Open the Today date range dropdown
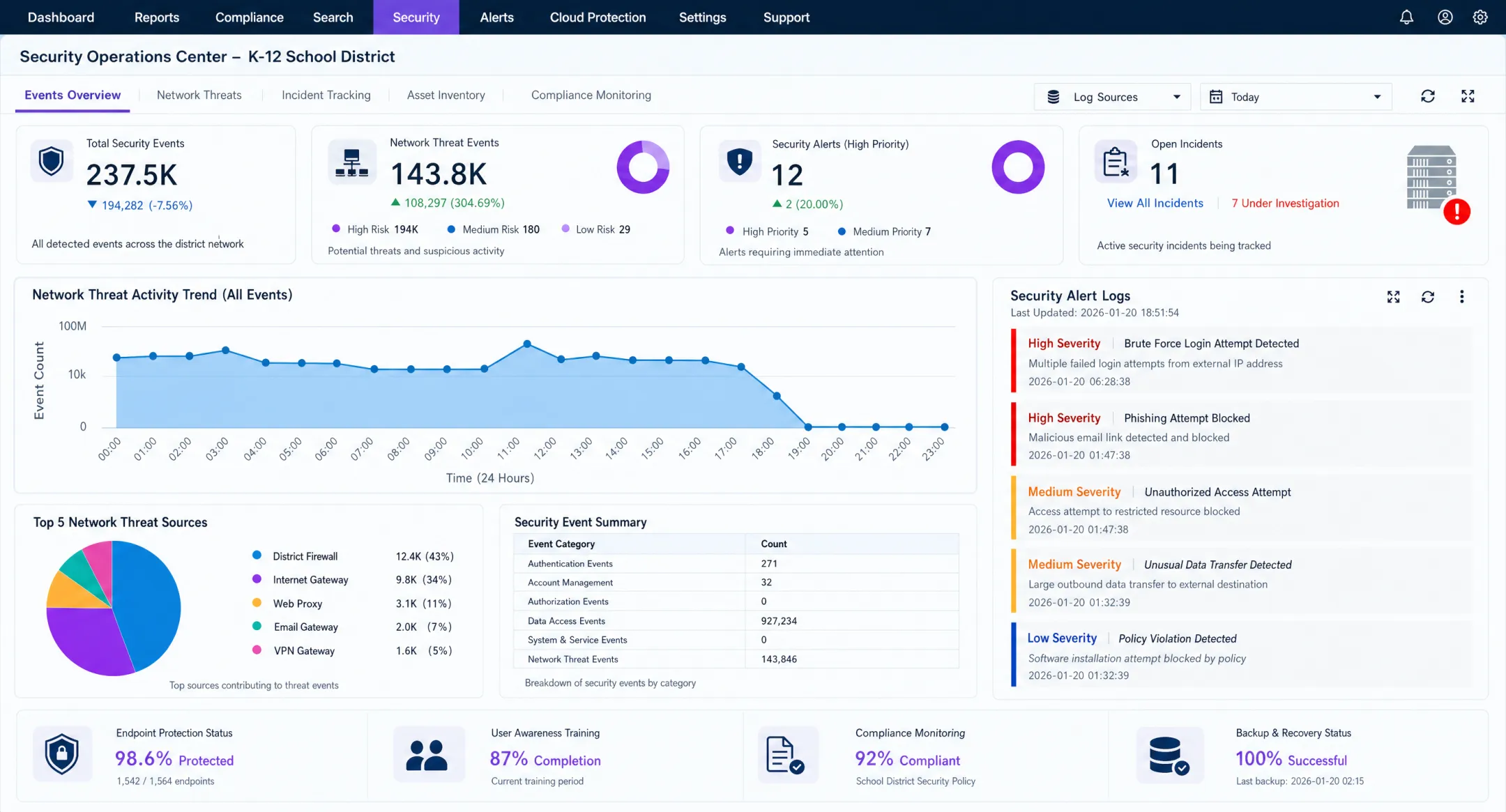Image resolution: width=1506 pixels, height=812 pixels. [1295, 97]
